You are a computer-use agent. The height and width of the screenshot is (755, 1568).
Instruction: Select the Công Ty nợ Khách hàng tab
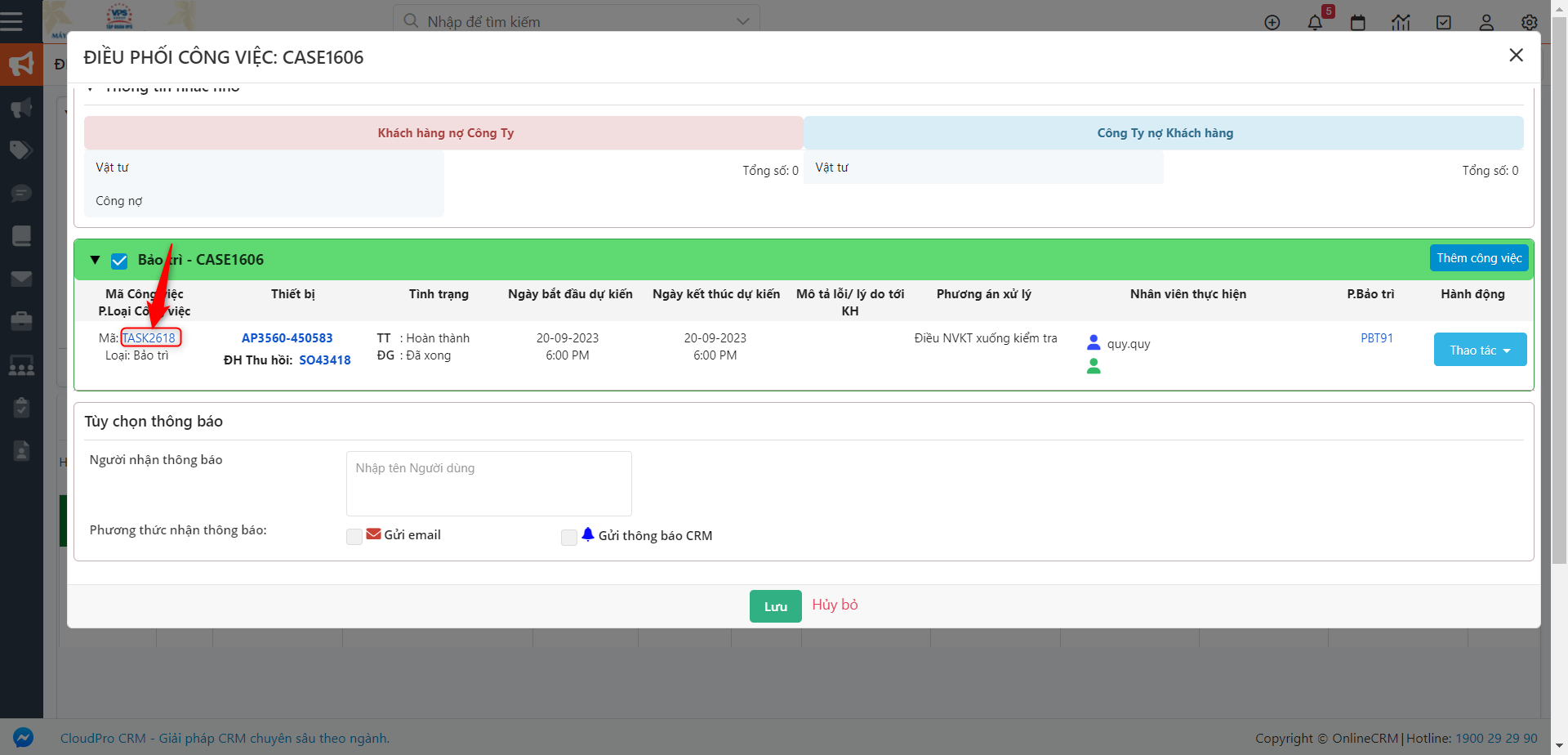coord(1165,133)
